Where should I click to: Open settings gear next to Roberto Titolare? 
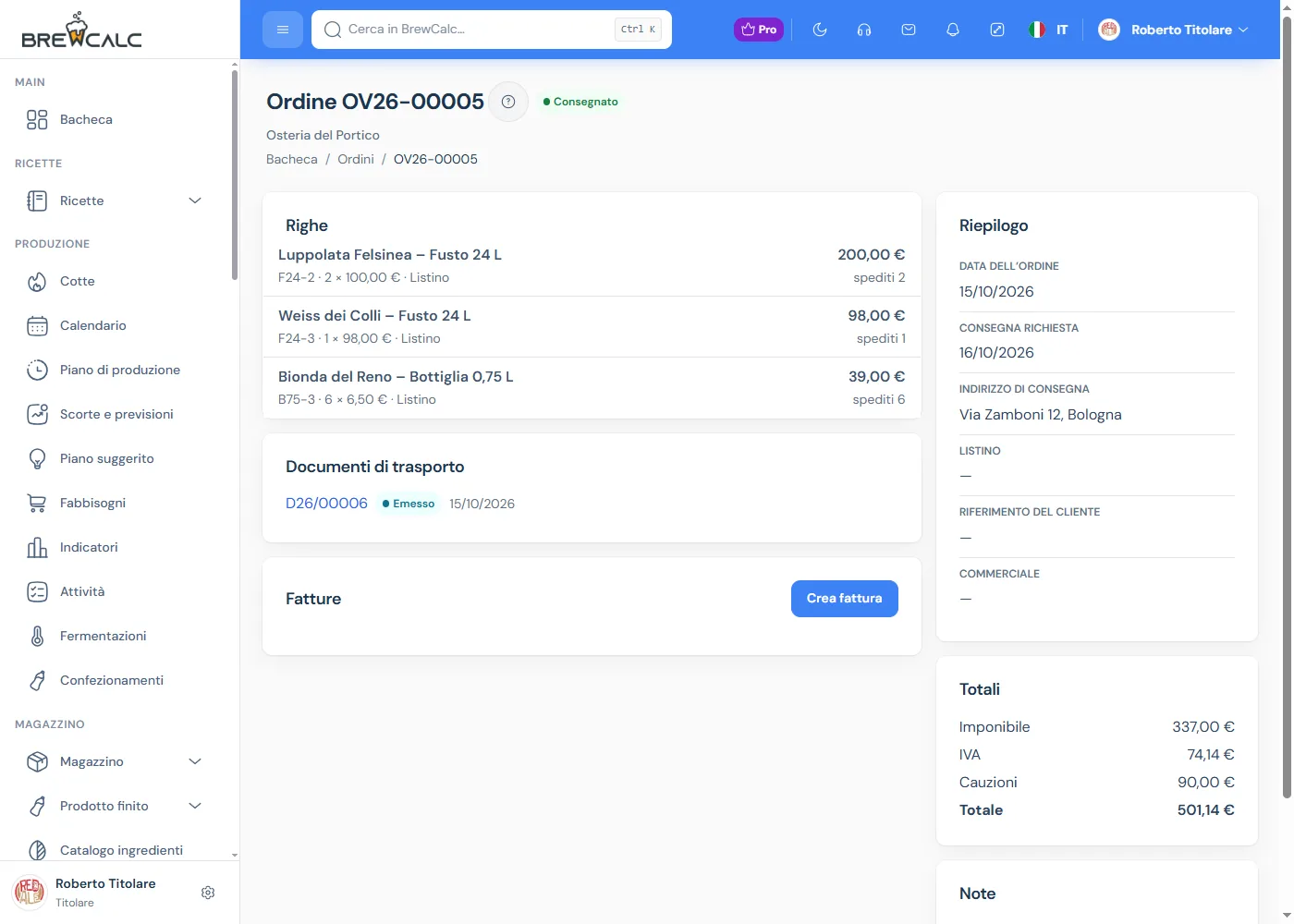pyautogui.click(x=208, y=893)
